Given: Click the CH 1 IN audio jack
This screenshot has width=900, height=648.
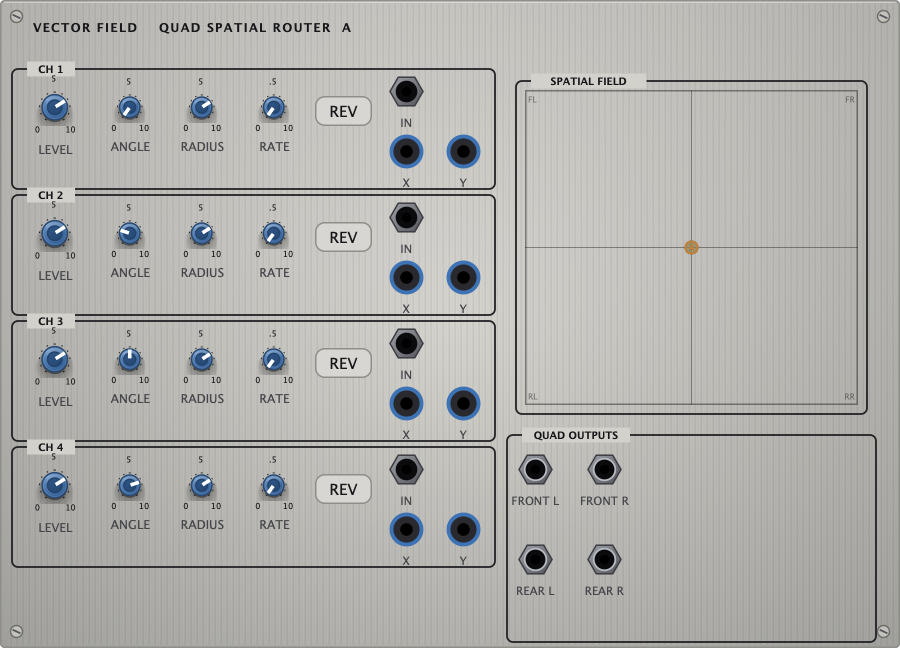Looking at the screenshot, I should (x=406, y=92).
